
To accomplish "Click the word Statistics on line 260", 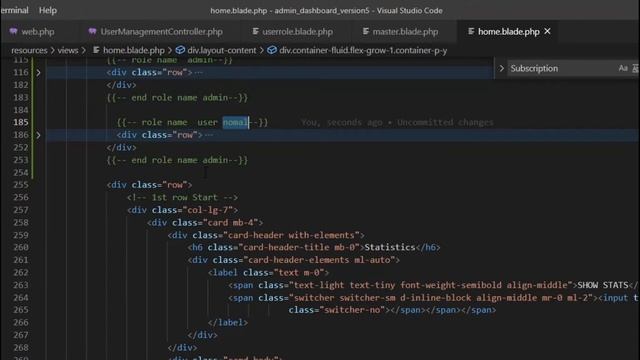I will (x=390, y=247).
